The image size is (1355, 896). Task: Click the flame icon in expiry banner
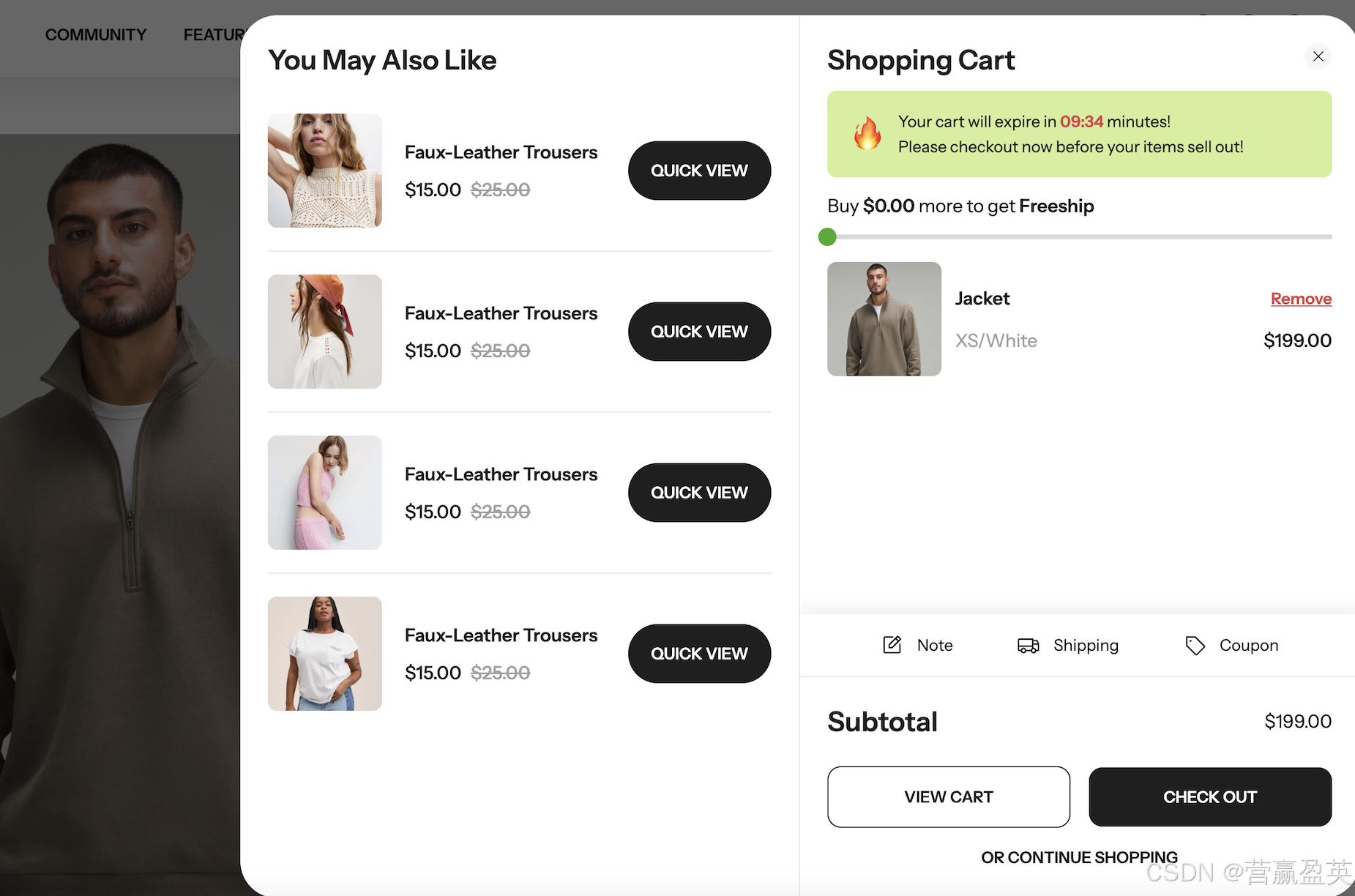(867, 134)
